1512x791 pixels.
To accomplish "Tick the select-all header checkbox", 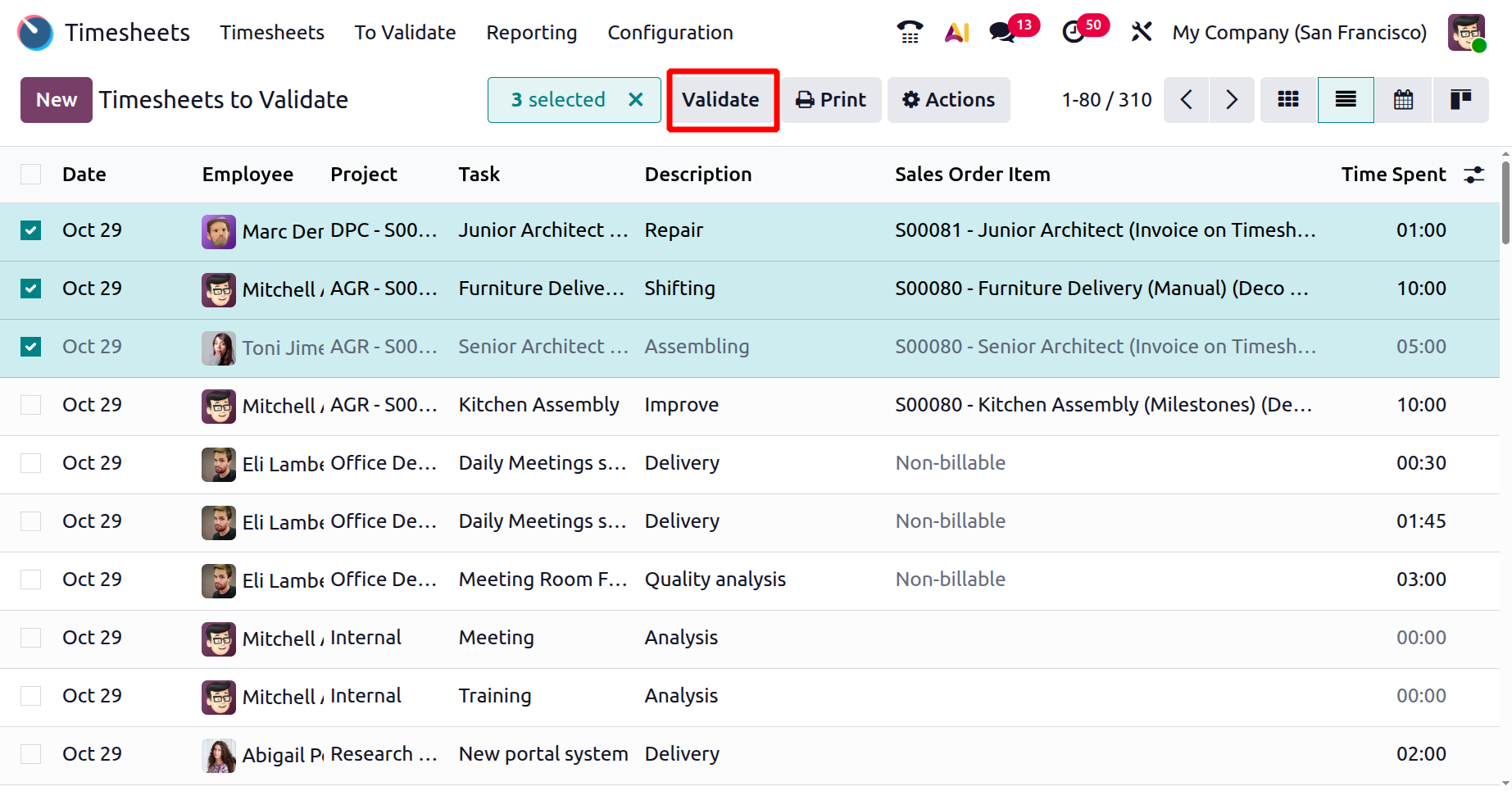I will coord(31,174).
